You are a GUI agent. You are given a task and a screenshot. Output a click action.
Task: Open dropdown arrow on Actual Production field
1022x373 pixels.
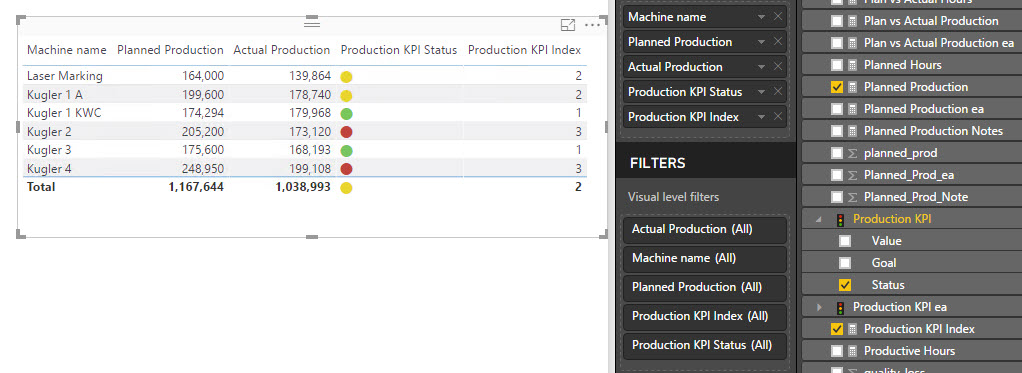tap(761, 67)
